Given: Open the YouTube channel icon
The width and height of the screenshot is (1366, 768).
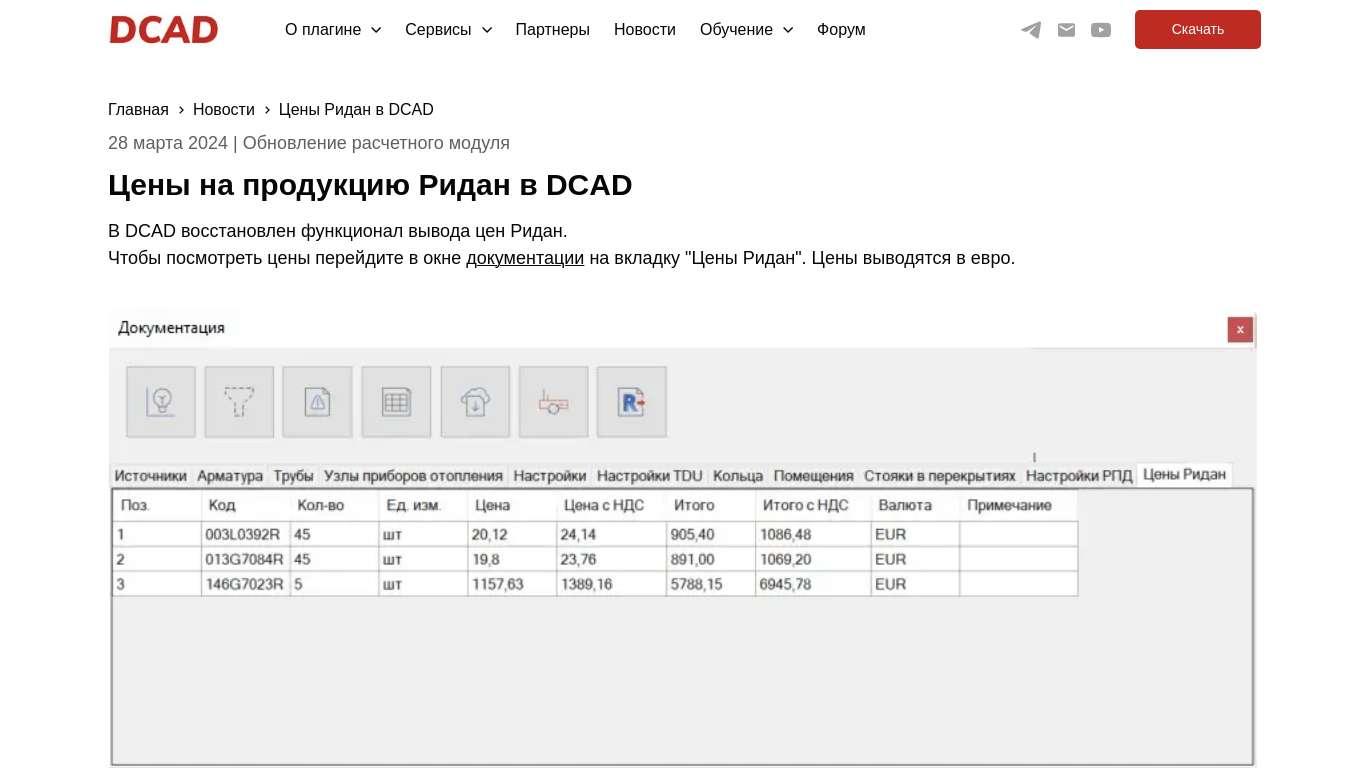Looking at the screenshot, I should 1101,29.
